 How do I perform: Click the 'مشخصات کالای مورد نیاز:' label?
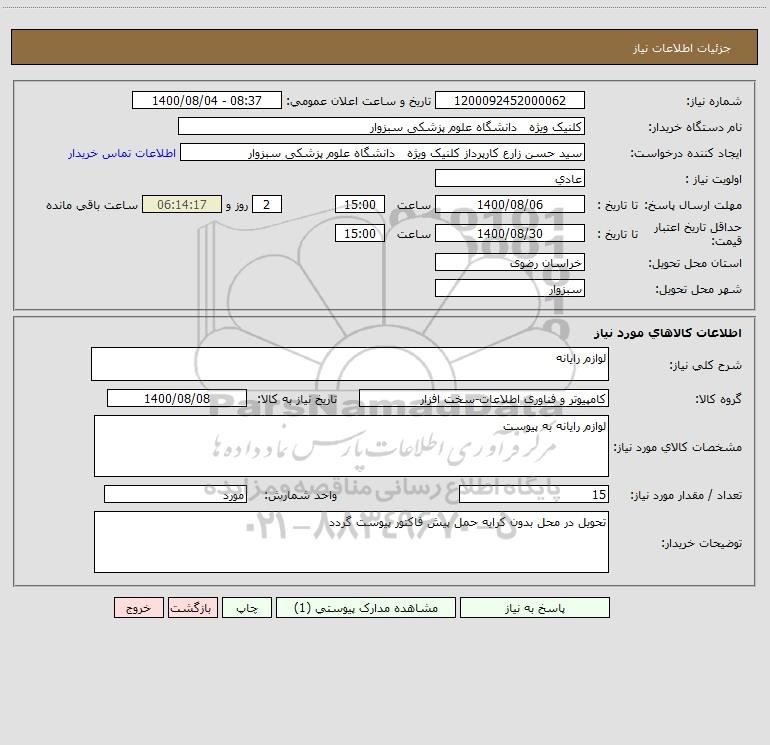[x=678, y=447]
